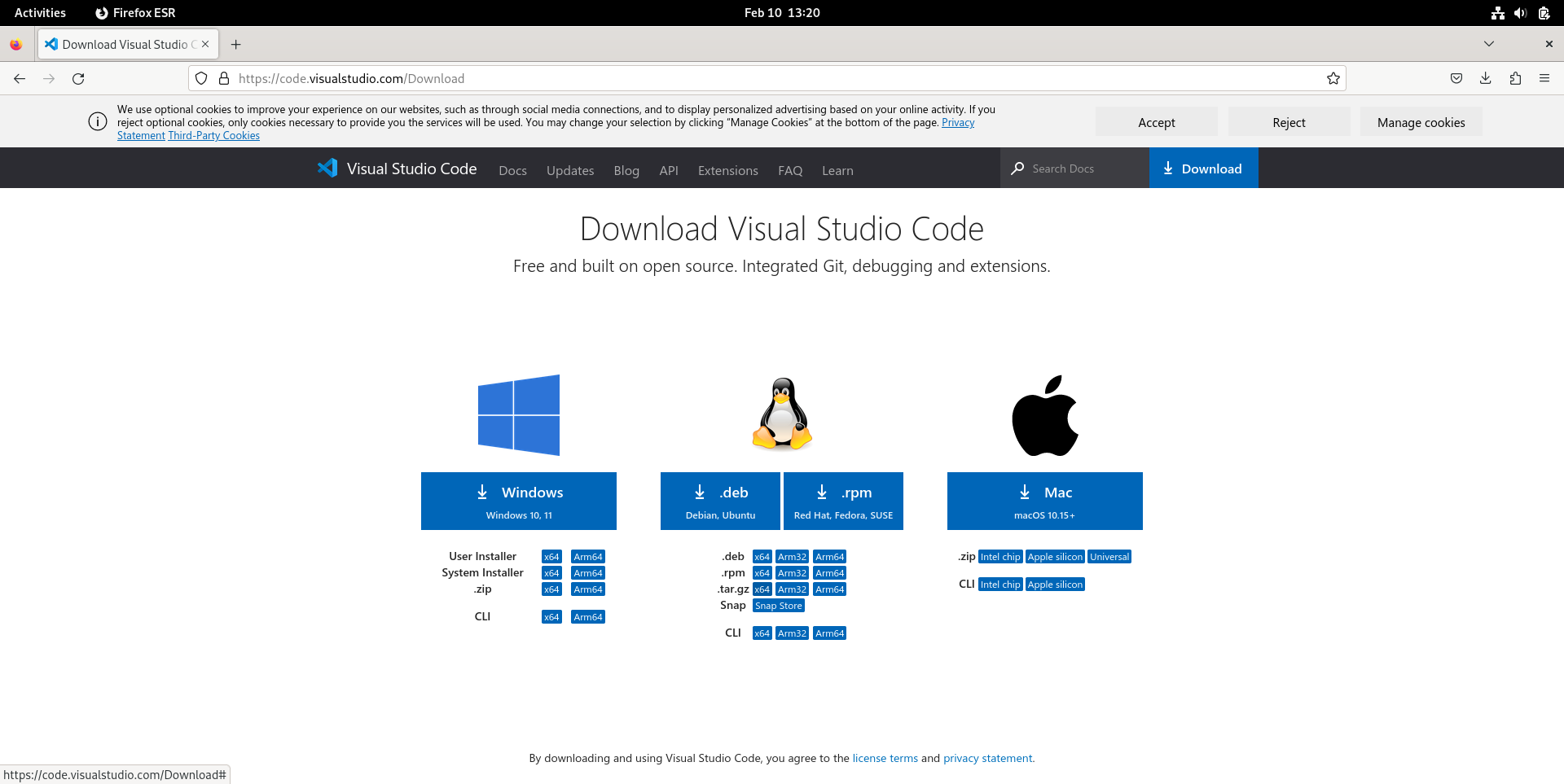Select Linux .tar.gz x64 download
This screenshot has height=784, width=1564.
click(x=762, y=589)
